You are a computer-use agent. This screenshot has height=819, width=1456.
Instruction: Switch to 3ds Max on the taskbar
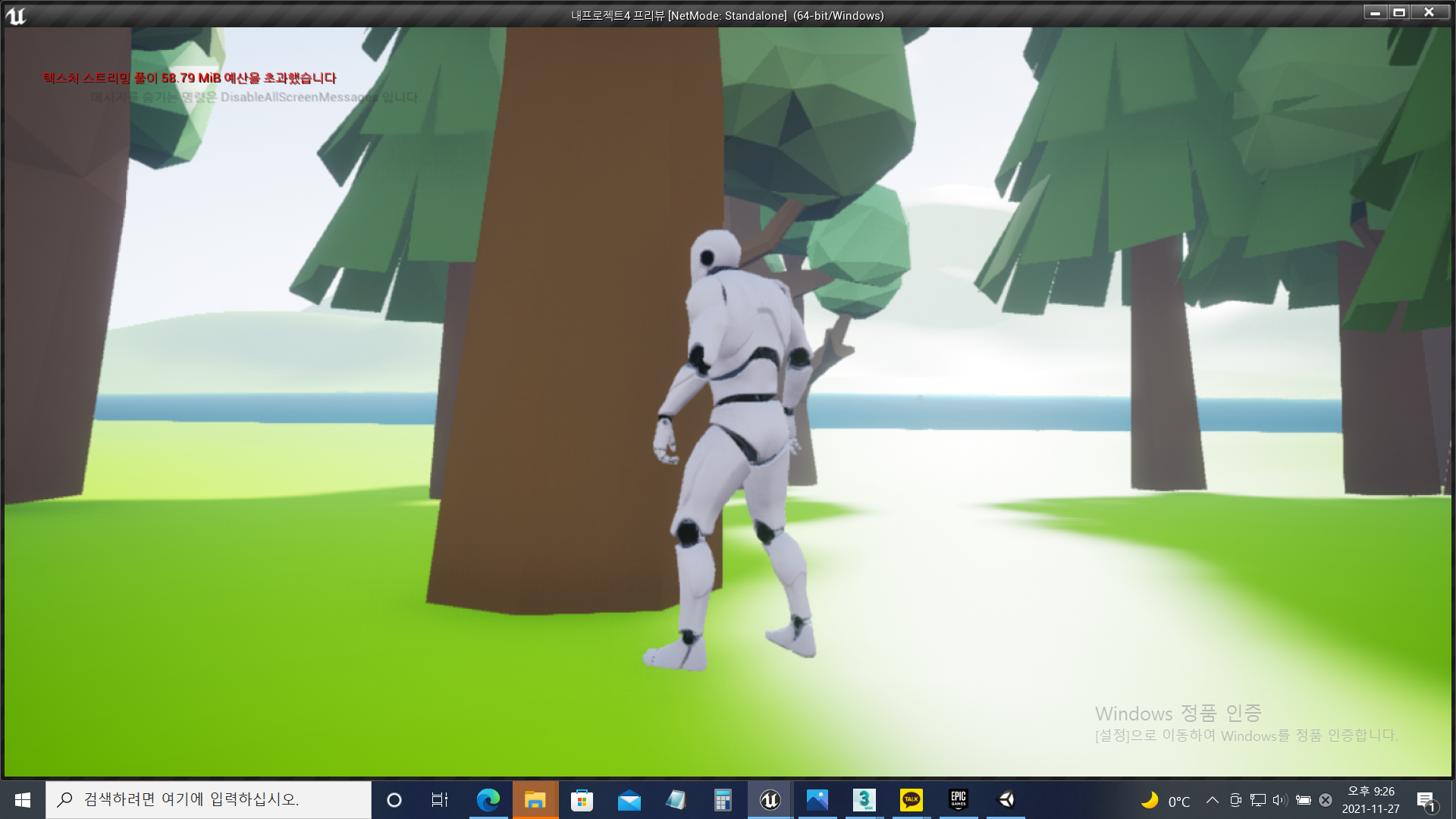[x=864, y=800]
